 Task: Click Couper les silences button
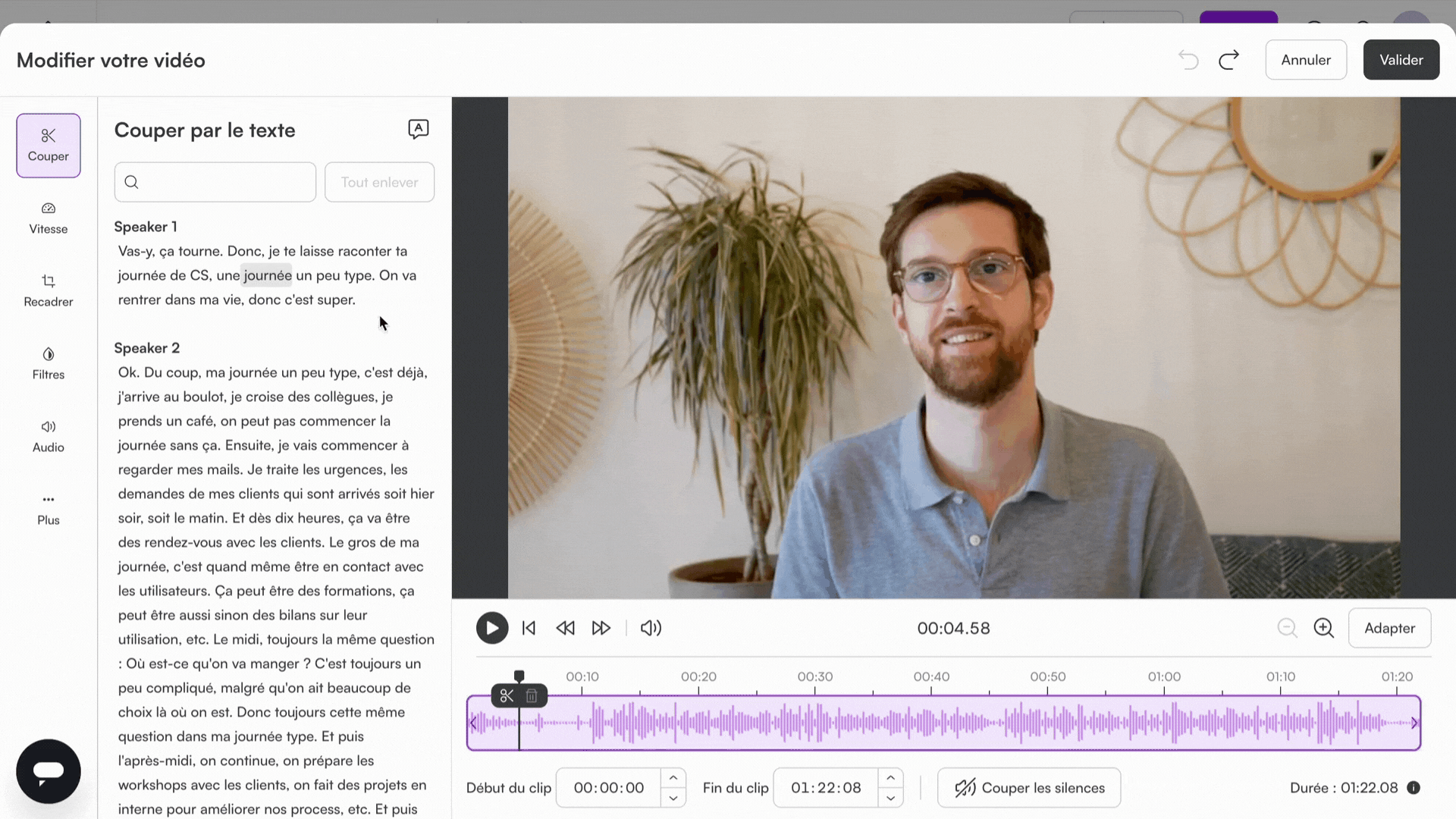pos(1028,788)
